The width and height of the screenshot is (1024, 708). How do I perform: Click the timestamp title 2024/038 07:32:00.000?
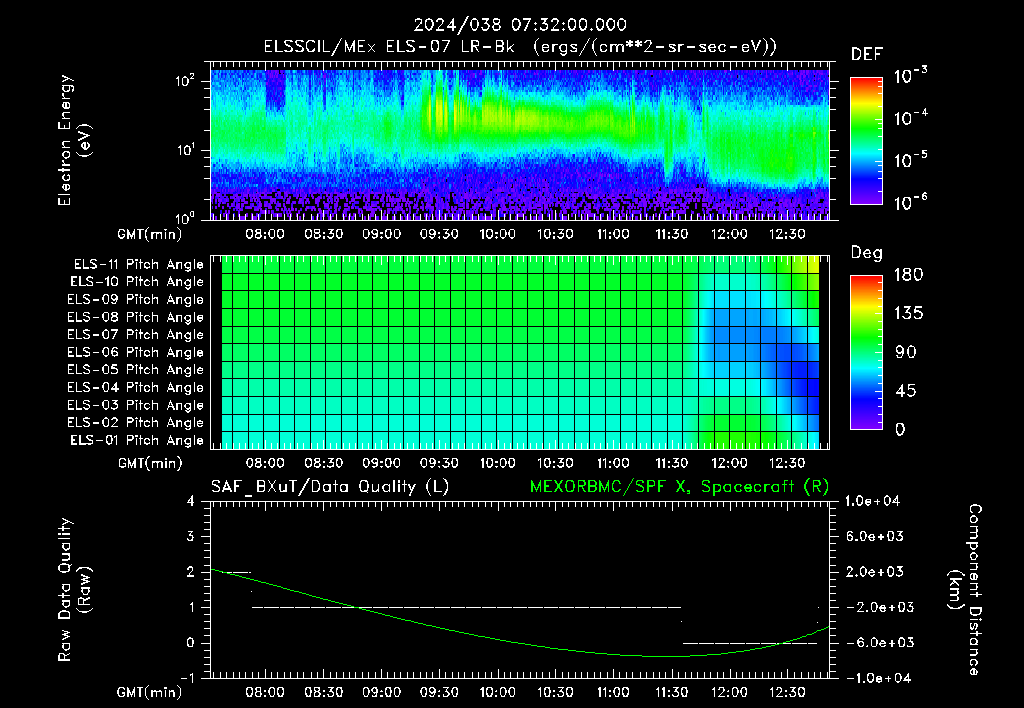tap(520, 25)
